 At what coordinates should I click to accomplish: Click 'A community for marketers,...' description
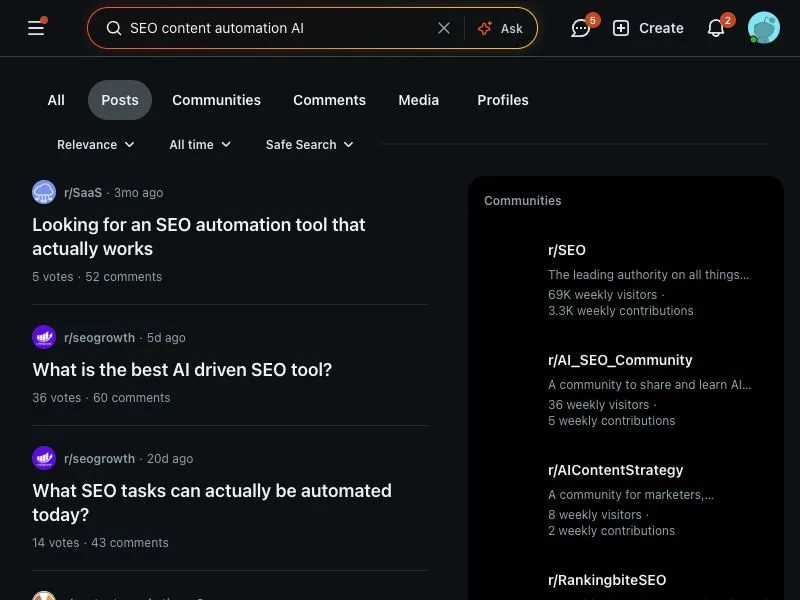[631, 495]
